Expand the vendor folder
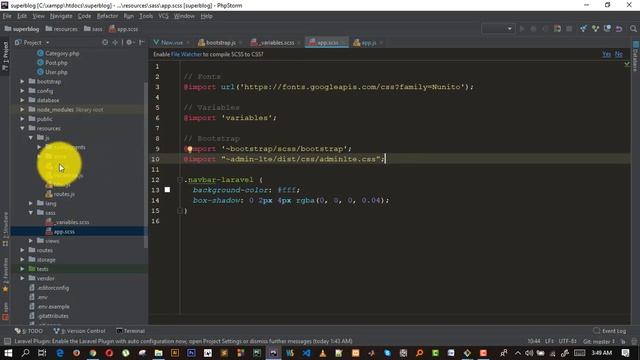Viewport: 640px width, 360px height. point(22,278)
